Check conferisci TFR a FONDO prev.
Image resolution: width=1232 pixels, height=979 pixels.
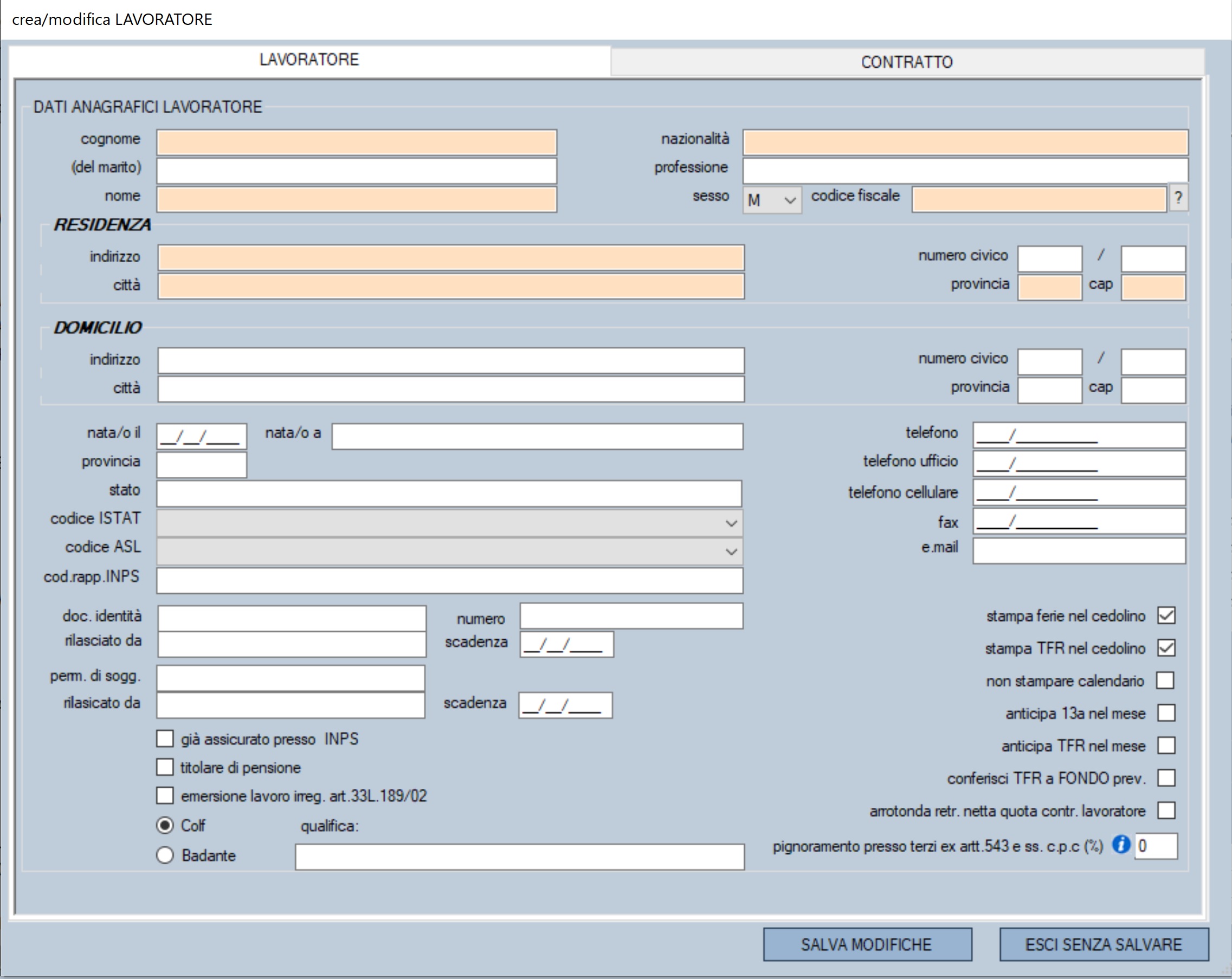[x=1166, y=778]
